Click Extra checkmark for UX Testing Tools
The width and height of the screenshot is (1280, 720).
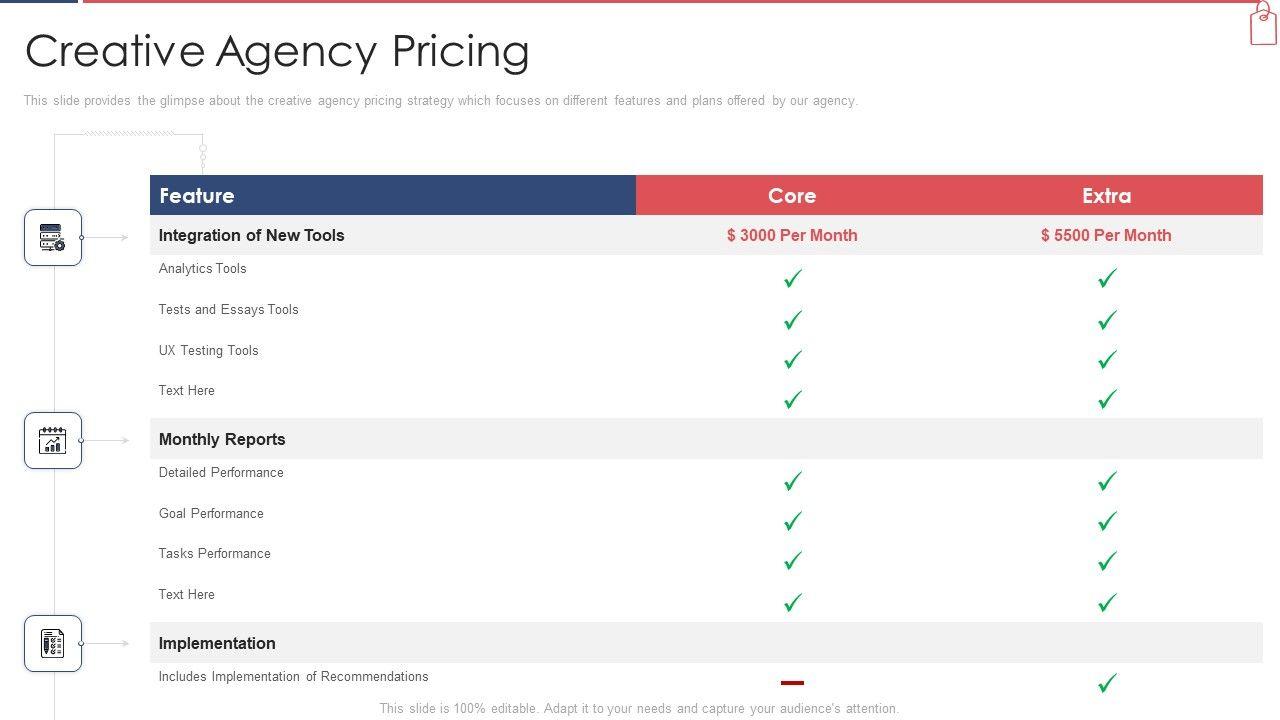click(x=1107, y=360)
